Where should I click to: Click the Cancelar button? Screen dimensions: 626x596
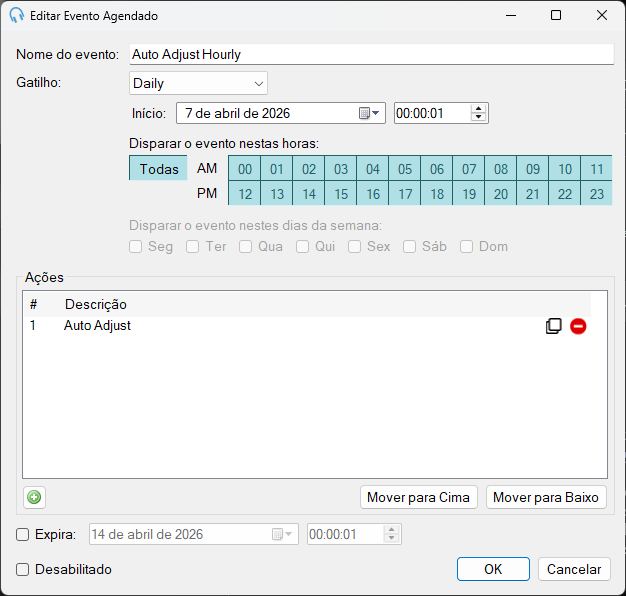574,569
